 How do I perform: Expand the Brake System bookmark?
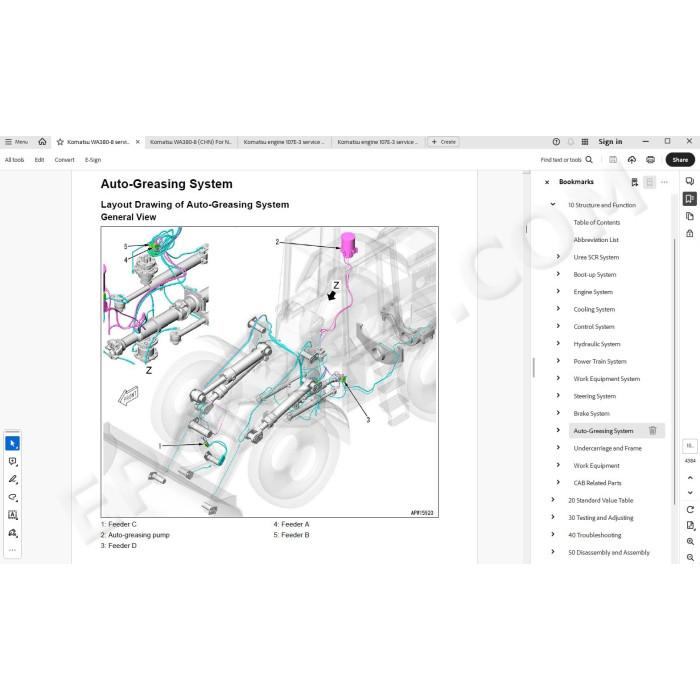tap(558, 413)
